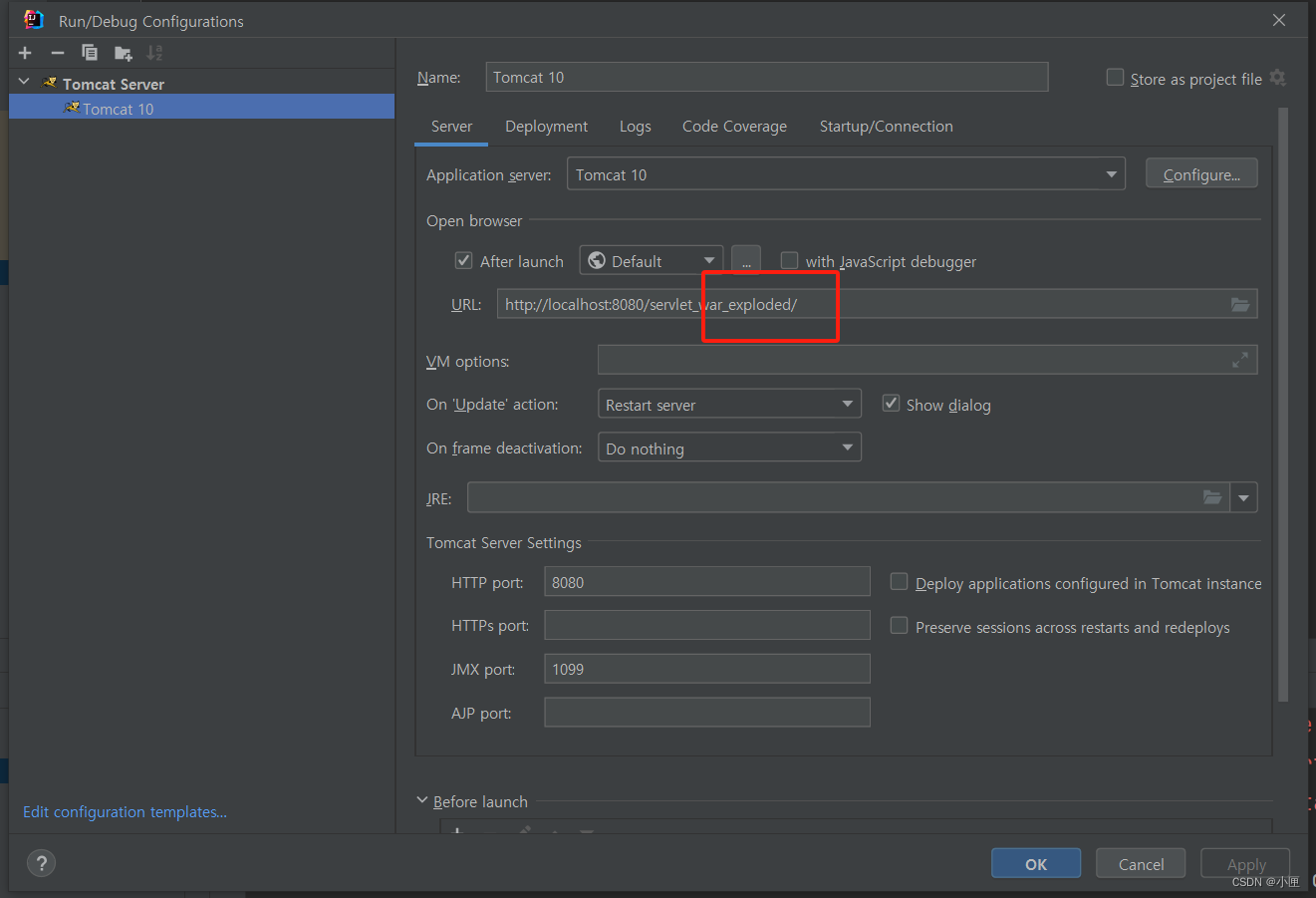Screen dimensions: 1316x898
Task: Sort configurations alphabetically icon
Action: point(154,53)
